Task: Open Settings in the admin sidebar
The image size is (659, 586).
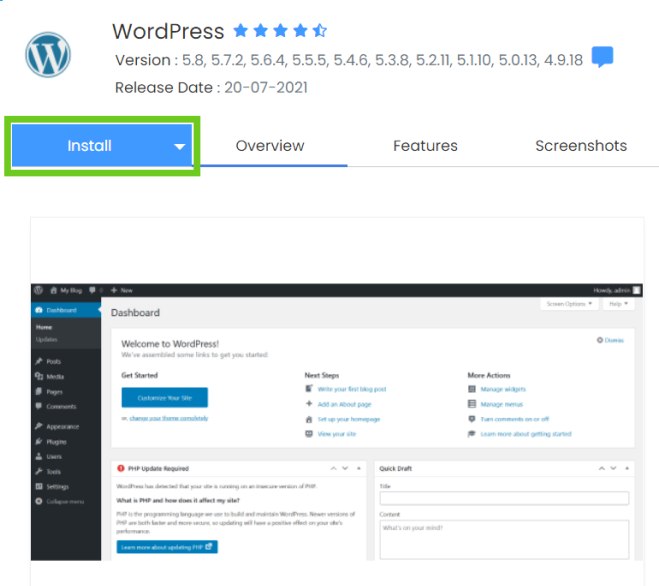Action: tap(57, 486)
